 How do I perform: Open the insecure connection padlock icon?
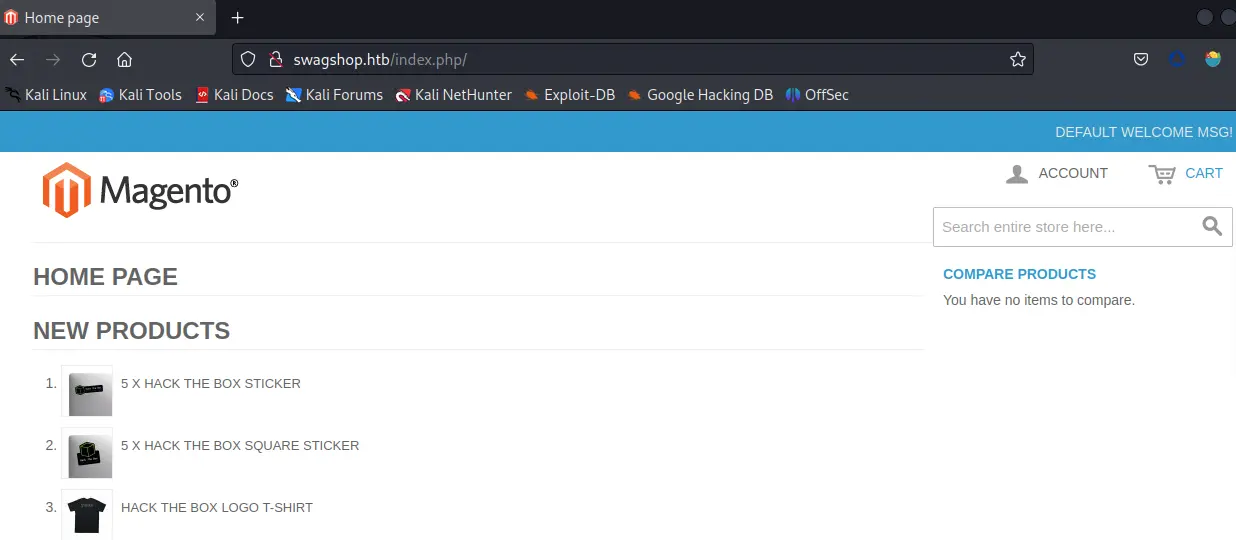pyautogui.click(x=276, y=60)
